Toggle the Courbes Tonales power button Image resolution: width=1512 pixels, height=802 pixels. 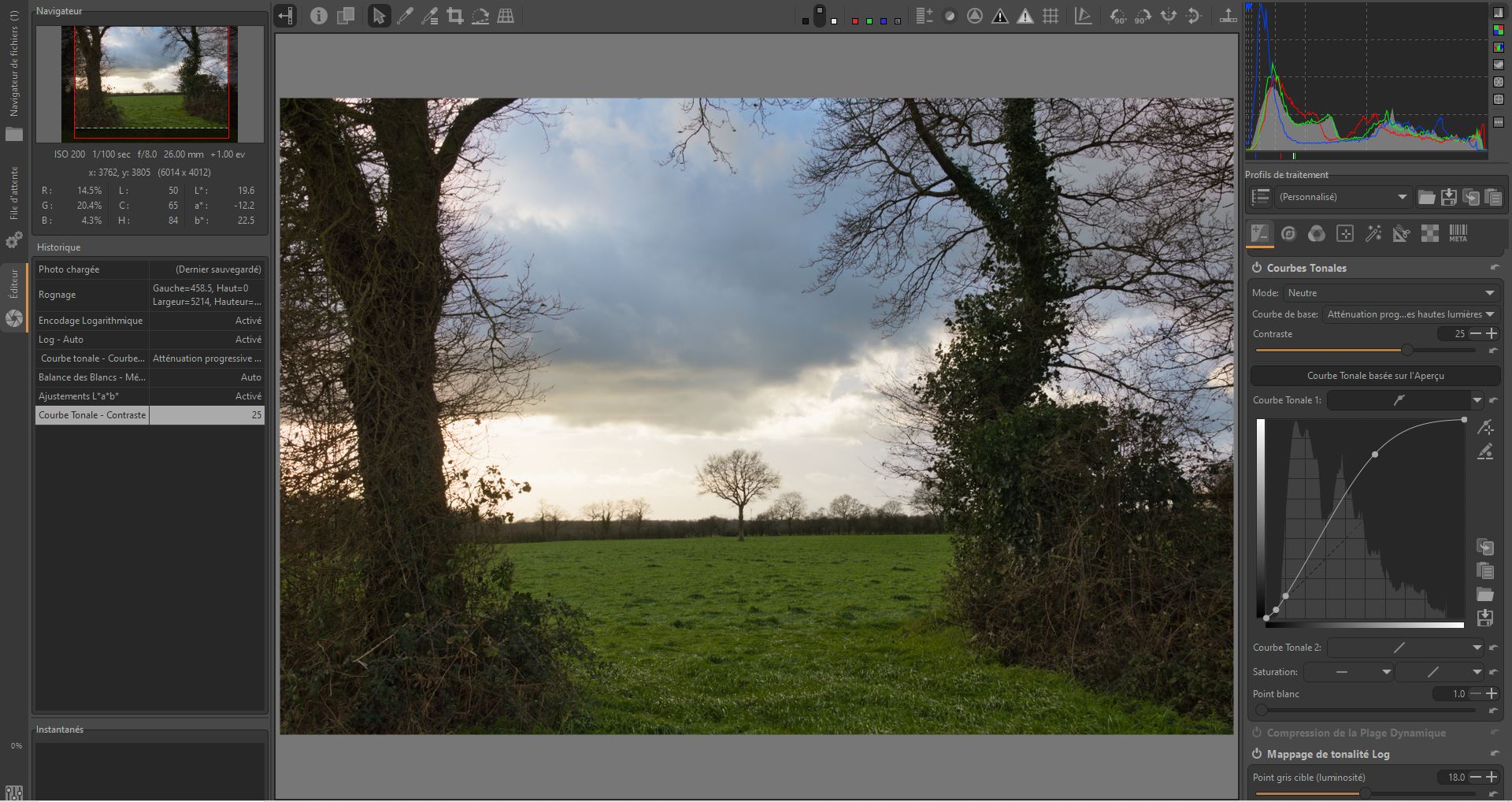coord(1257,268)
